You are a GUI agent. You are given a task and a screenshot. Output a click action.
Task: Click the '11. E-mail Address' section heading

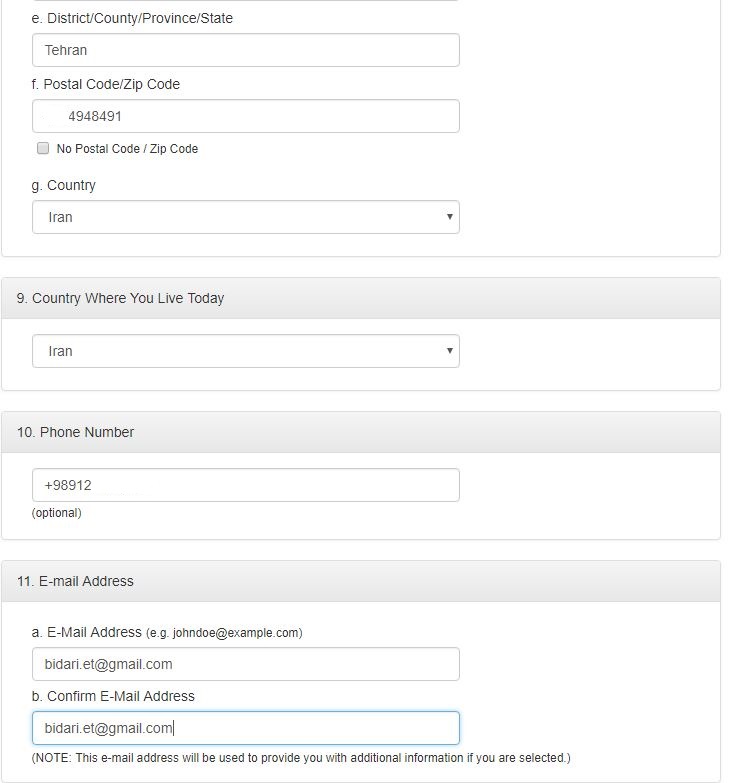tap(75, 581)
